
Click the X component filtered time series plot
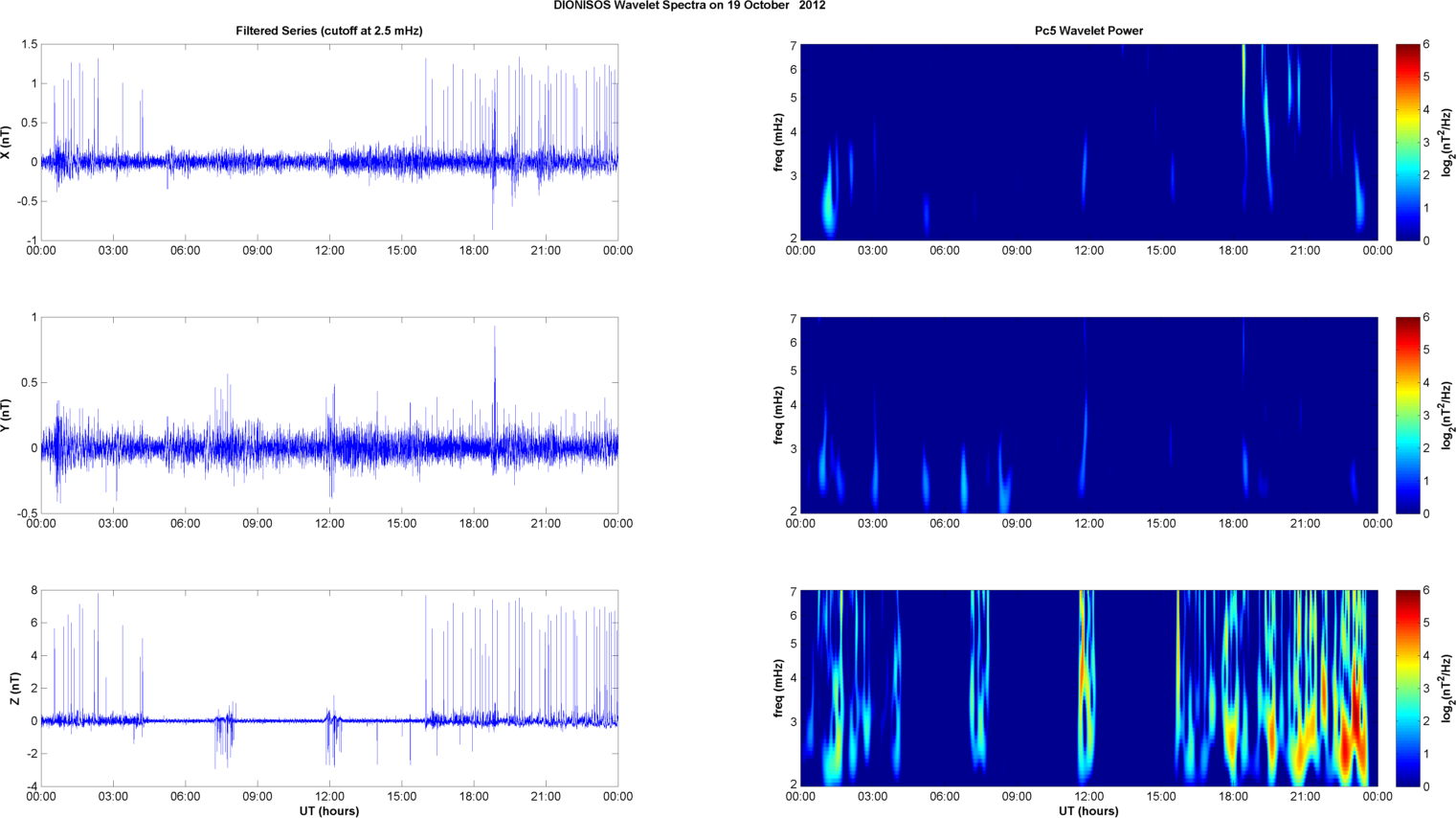[329, 143]
